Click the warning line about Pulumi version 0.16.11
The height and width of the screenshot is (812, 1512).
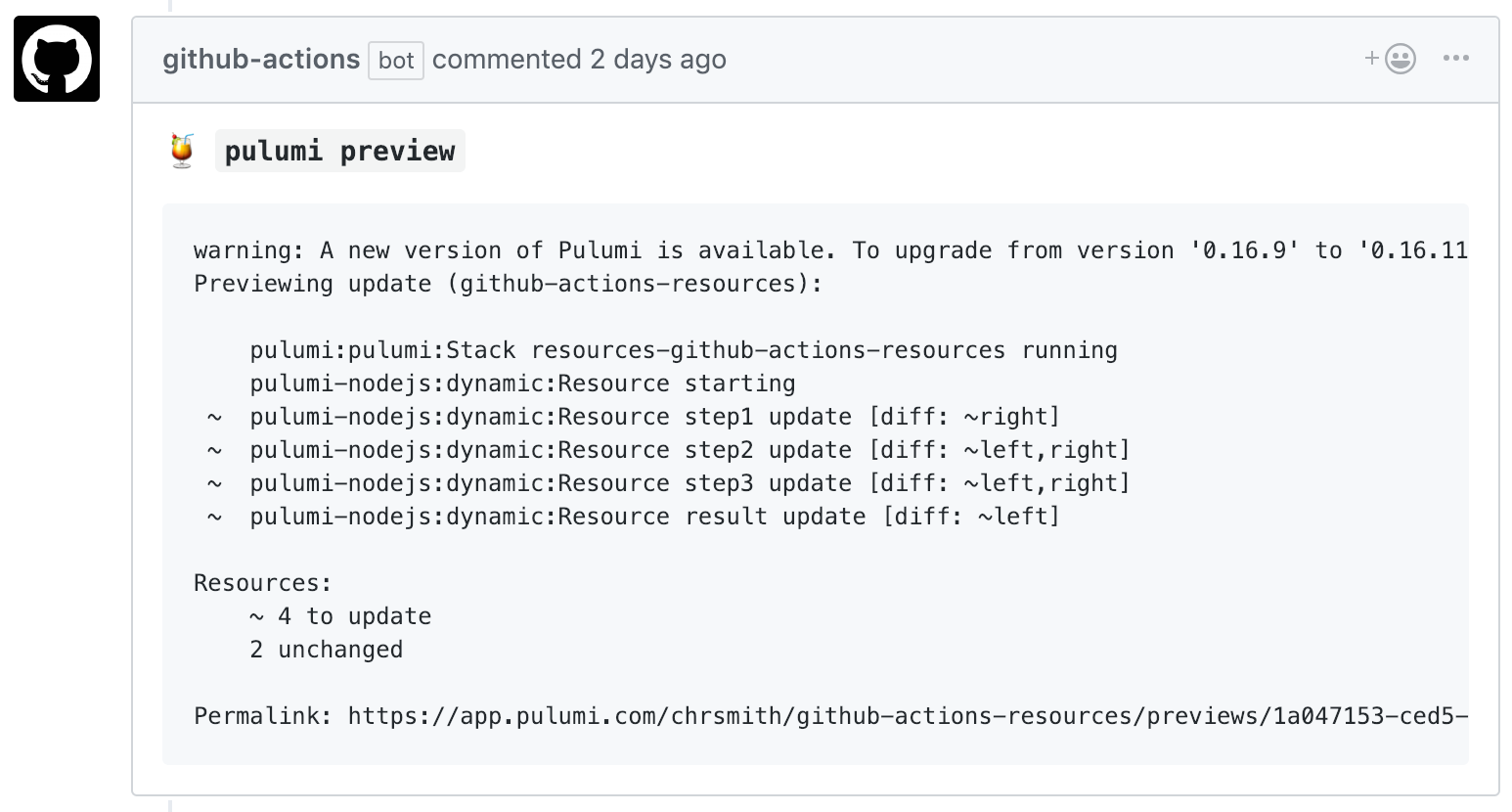tap(782, 249)
